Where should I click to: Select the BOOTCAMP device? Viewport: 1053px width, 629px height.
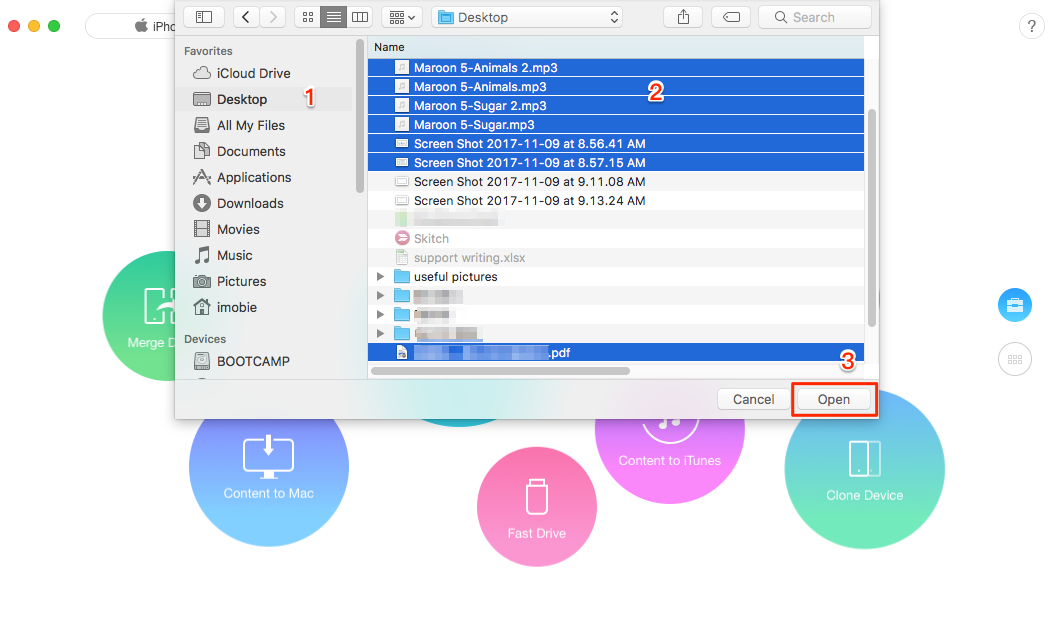263,361
